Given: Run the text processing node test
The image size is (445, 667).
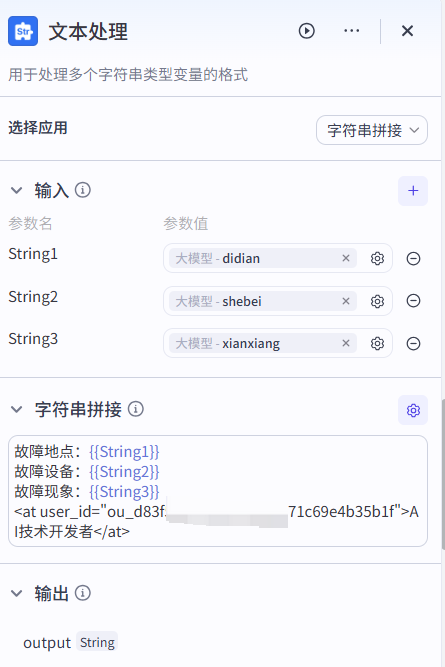Looking at the screenshot, I should [x=306, y=31].
